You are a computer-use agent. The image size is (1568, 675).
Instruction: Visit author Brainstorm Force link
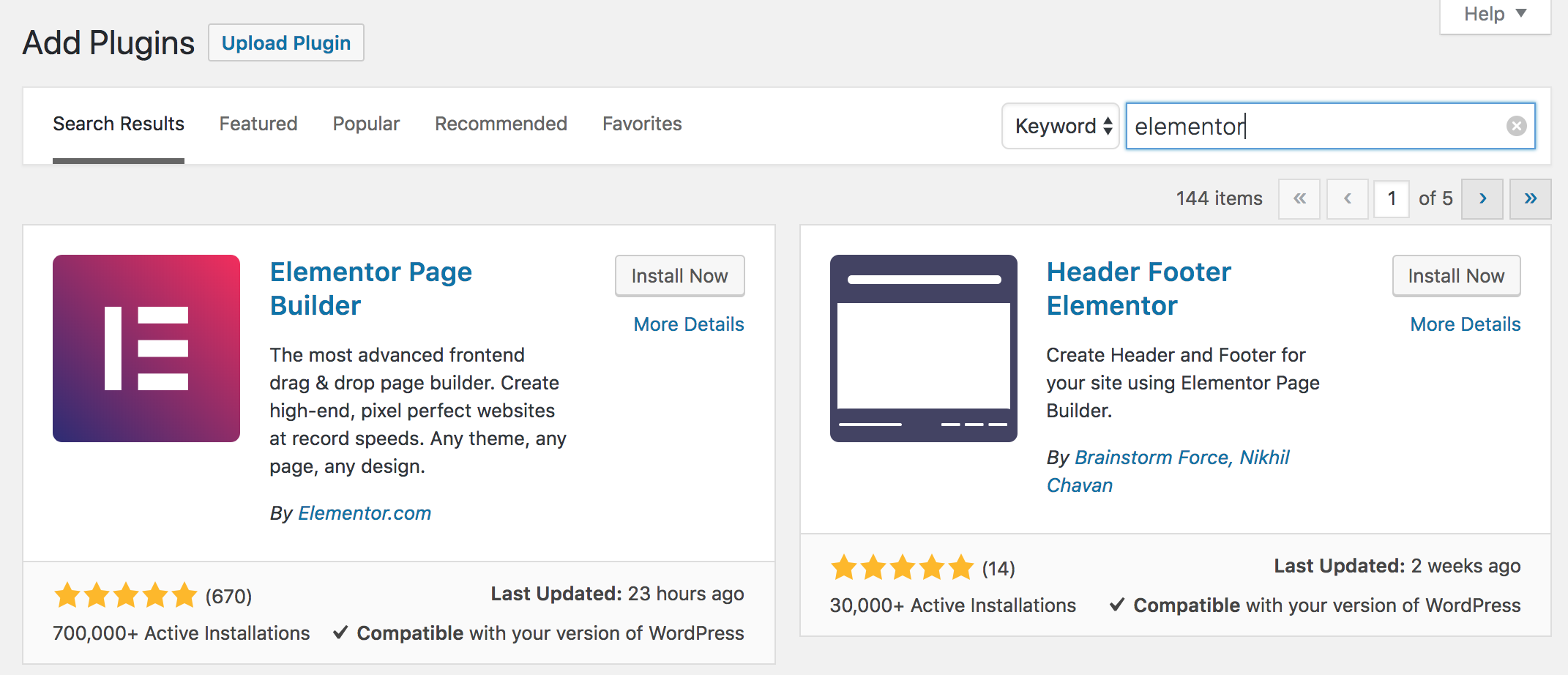(1151, 458)
